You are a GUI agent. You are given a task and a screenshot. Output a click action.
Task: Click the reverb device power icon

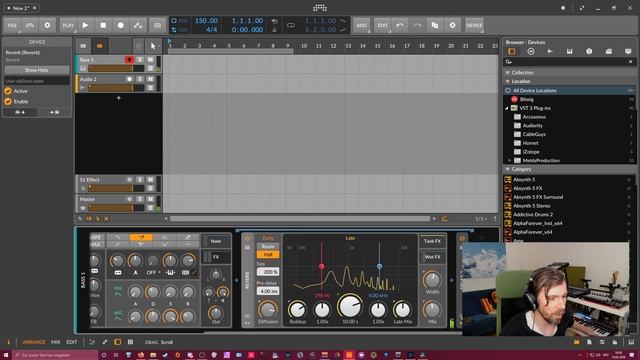click(x=247, y=238)
